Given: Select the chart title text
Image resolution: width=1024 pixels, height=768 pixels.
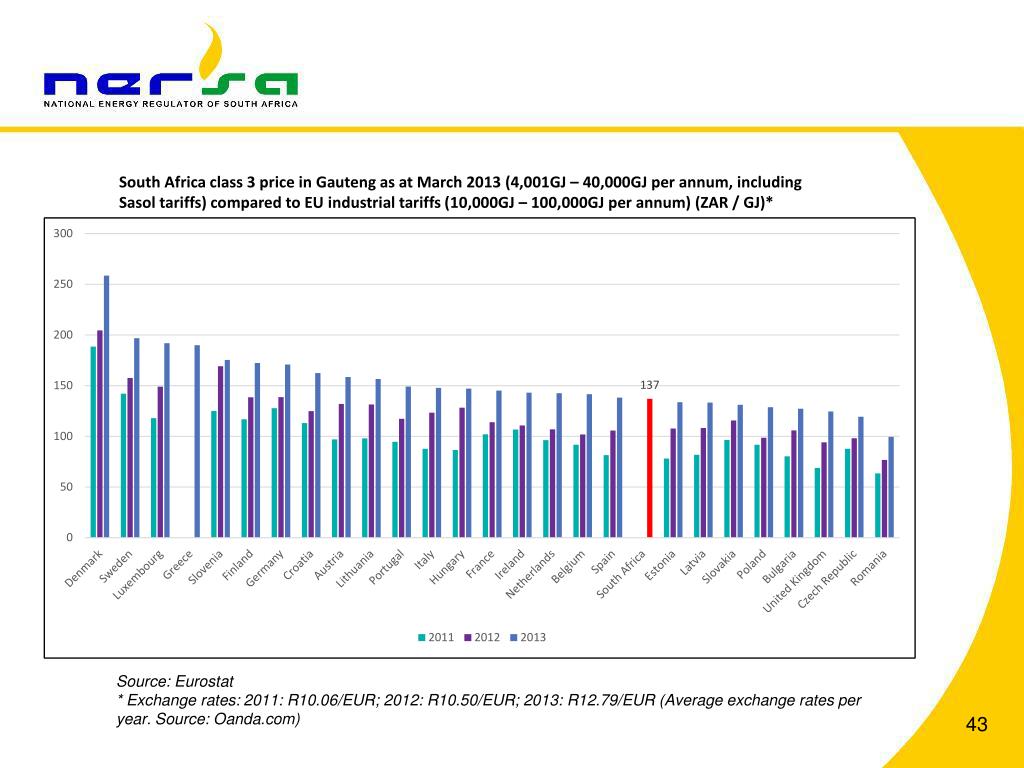Looking at the screenshot, I should click(x=460, y=192).
